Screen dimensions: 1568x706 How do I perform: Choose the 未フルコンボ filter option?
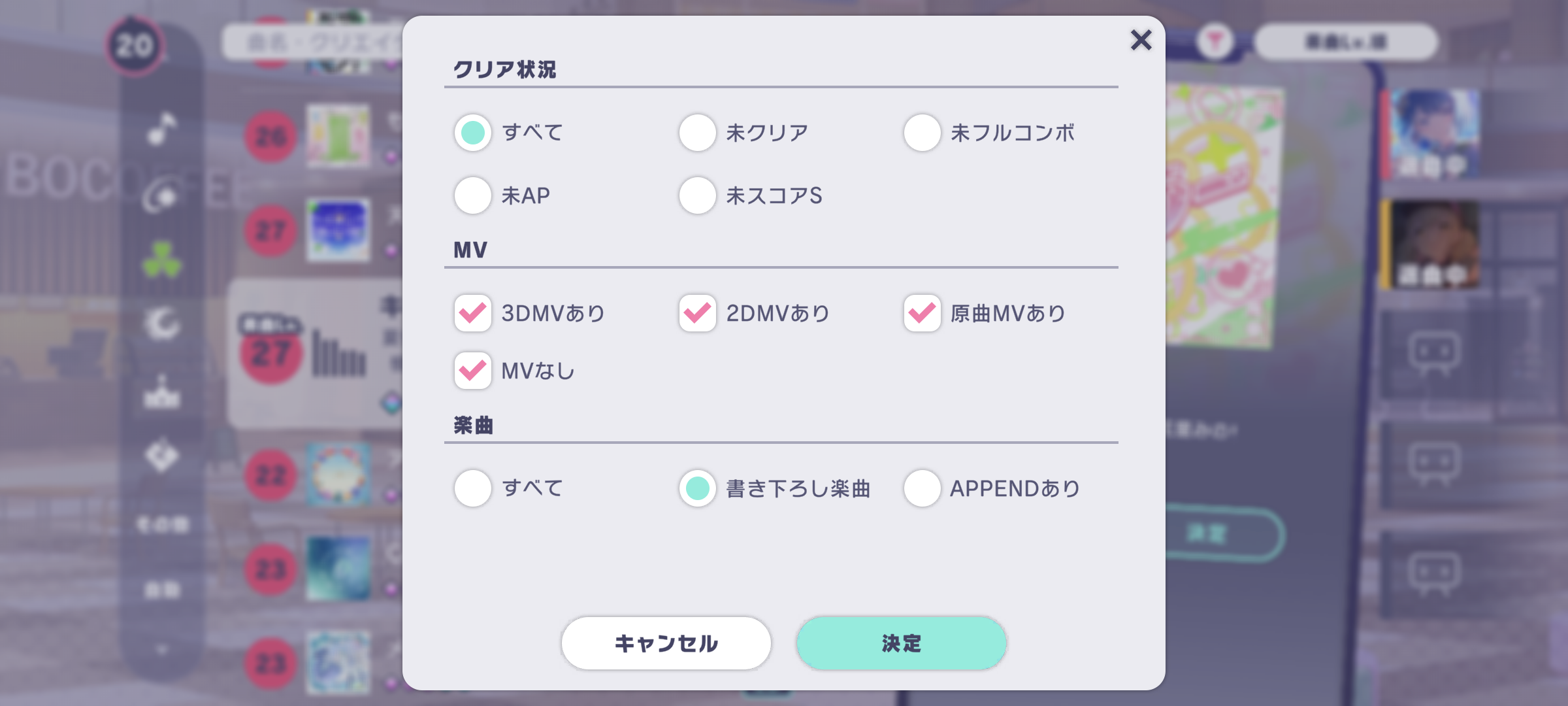pyautogui.click(x=923, y=133)
